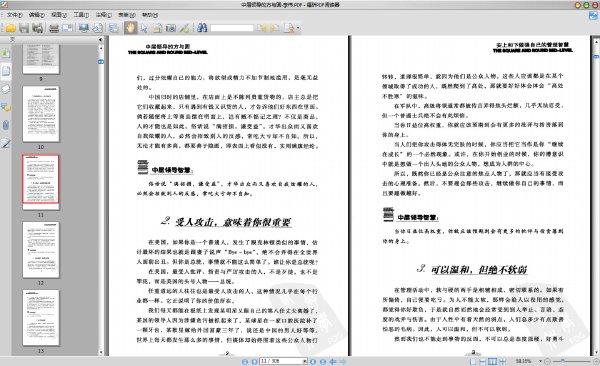Select highlighted page 11 thumbnail
Viewport: 600px width, 366px height.
pyautogui.click(x=41, y=182)
